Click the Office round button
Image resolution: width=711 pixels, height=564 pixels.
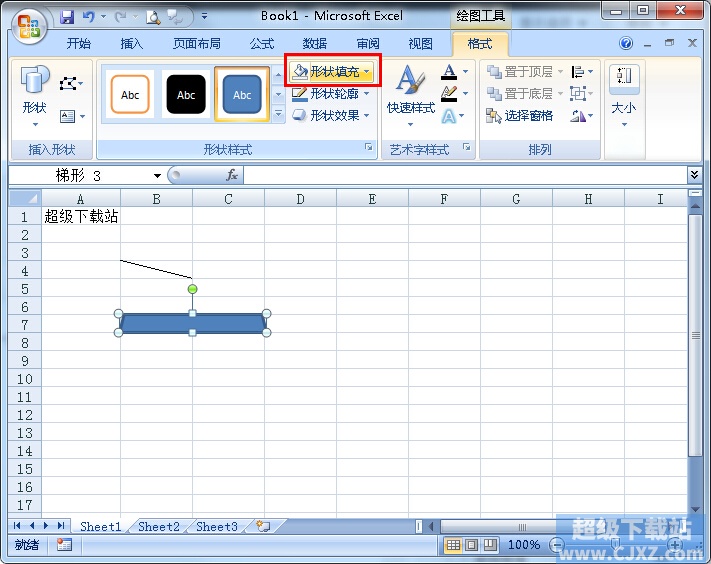29,26
